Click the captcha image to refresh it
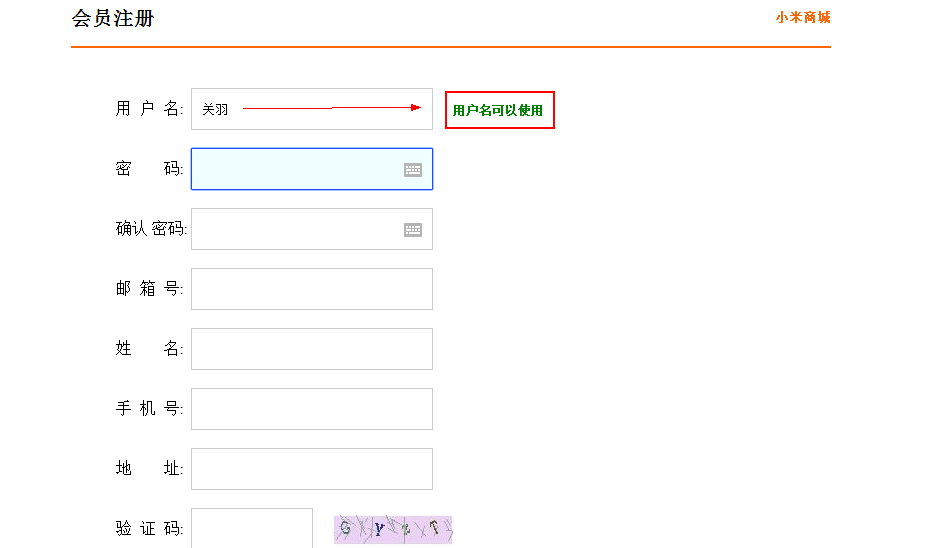This screenshot has width=945, height=548. [393, 530]
